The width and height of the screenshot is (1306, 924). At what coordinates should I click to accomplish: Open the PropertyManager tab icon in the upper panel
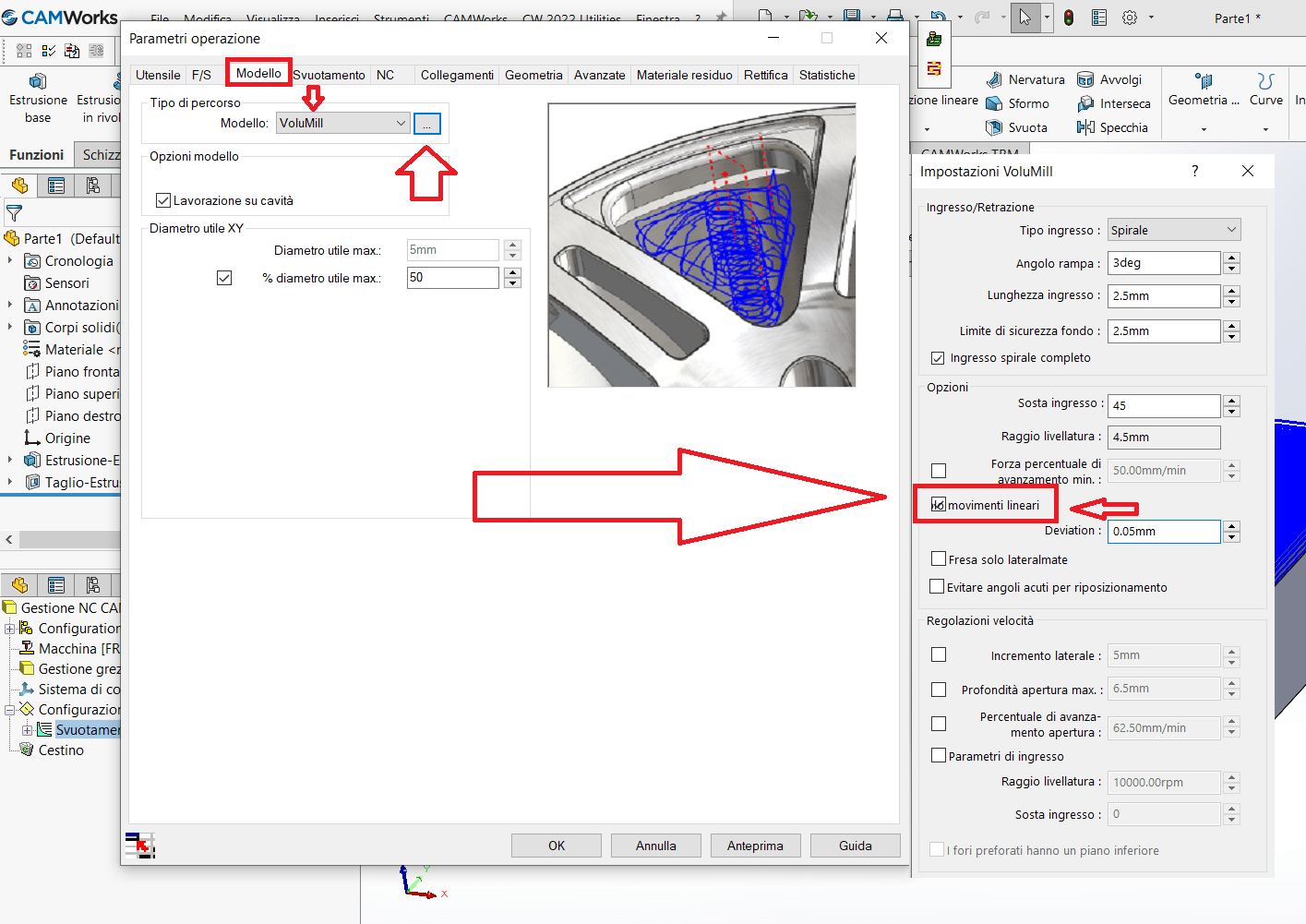click(x=56, y=186)
